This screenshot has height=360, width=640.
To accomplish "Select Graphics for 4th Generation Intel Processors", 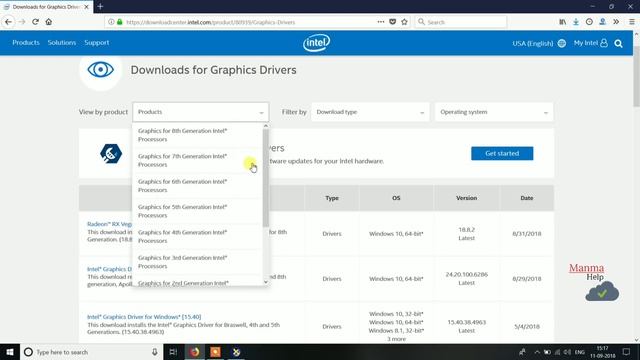I will [x=197, y=236].
